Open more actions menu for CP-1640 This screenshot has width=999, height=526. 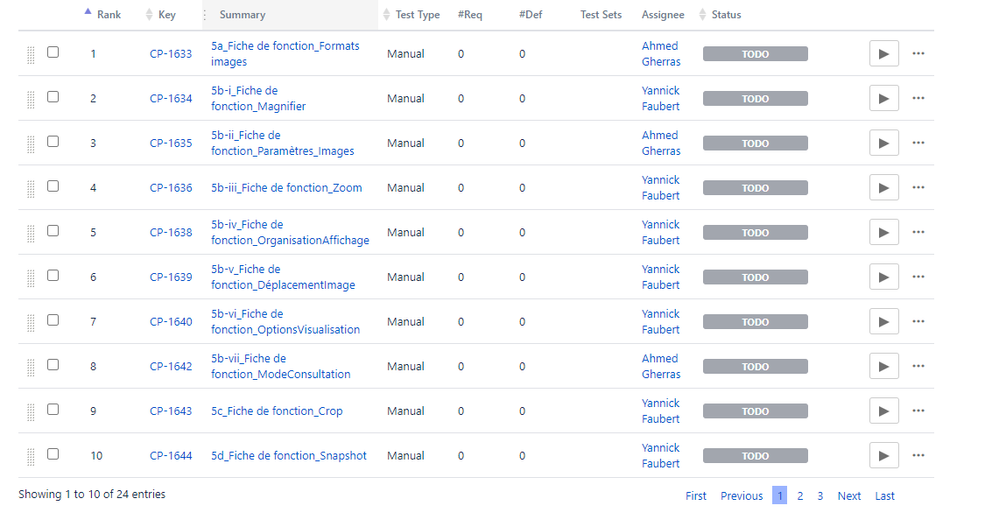click(918, 321)
